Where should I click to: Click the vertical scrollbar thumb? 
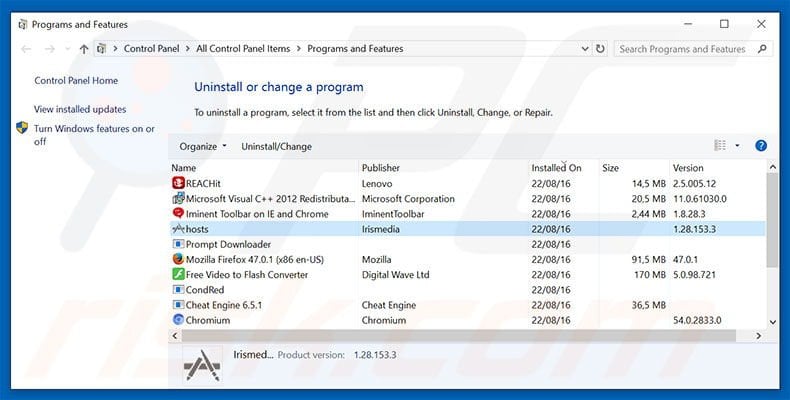tap(772, 220)
